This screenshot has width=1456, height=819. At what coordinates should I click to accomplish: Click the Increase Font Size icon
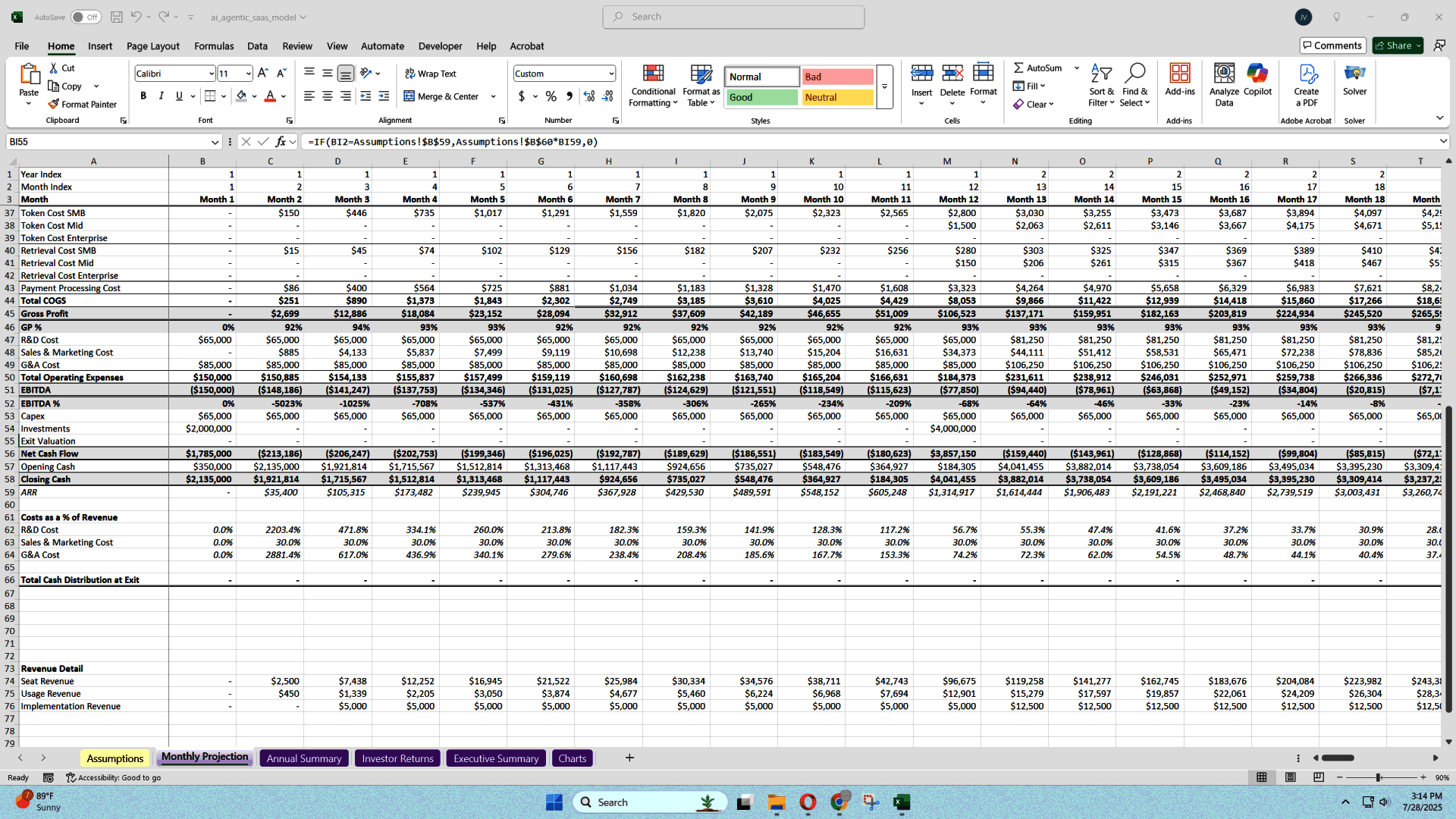(x=262, y=74)
